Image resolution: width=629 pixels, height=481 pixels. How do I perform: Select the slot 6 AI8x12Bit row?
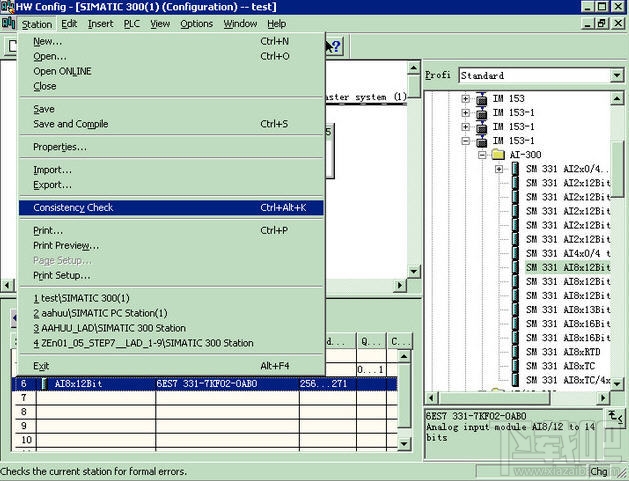(x=205, y=384)
